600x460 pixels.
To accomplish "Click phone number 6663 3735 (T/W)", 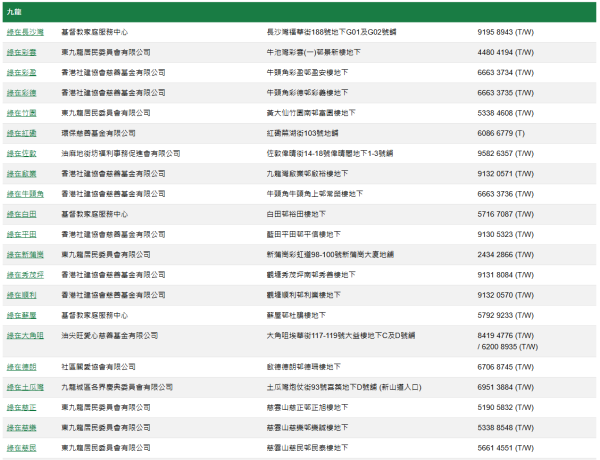I will pyautogui.click(x=505, y=93).
